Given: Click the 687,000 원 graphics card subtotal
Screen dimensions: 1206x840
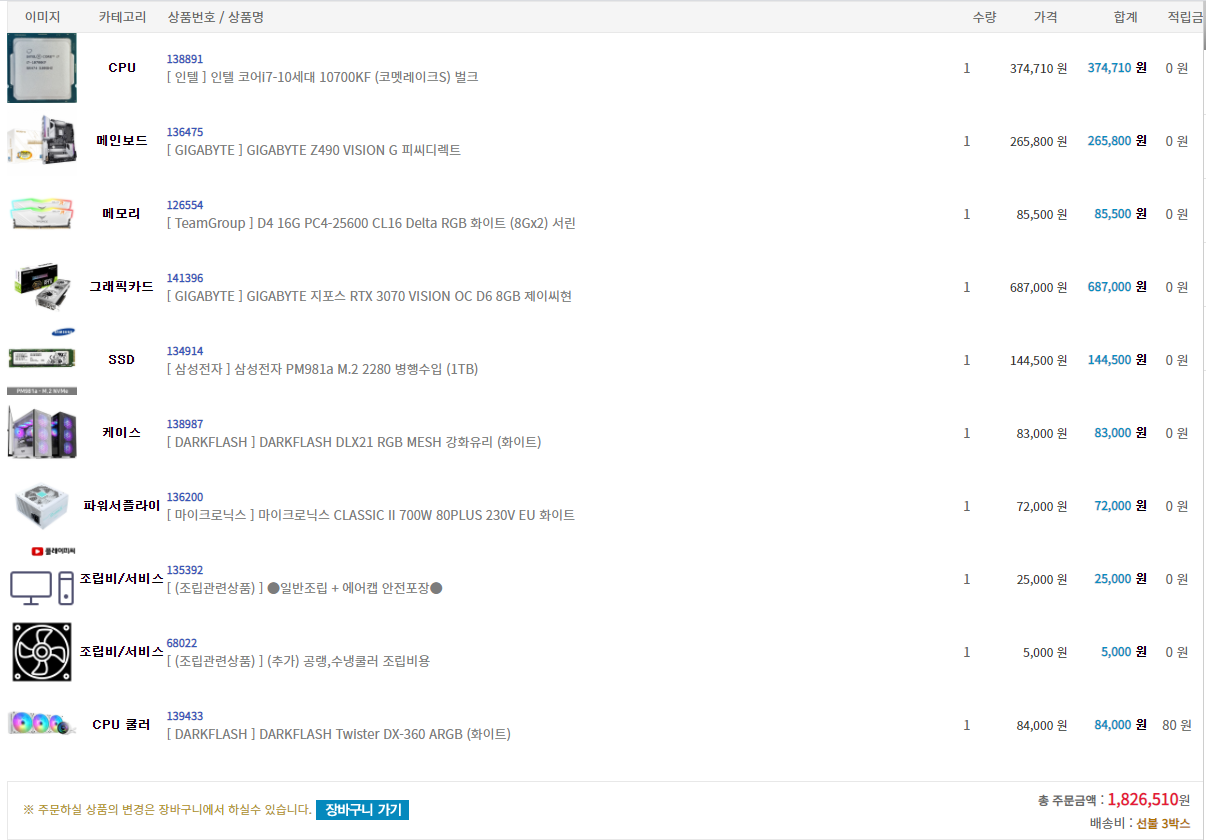Looking at the screenshot, I should click(x=1117, y=287).
